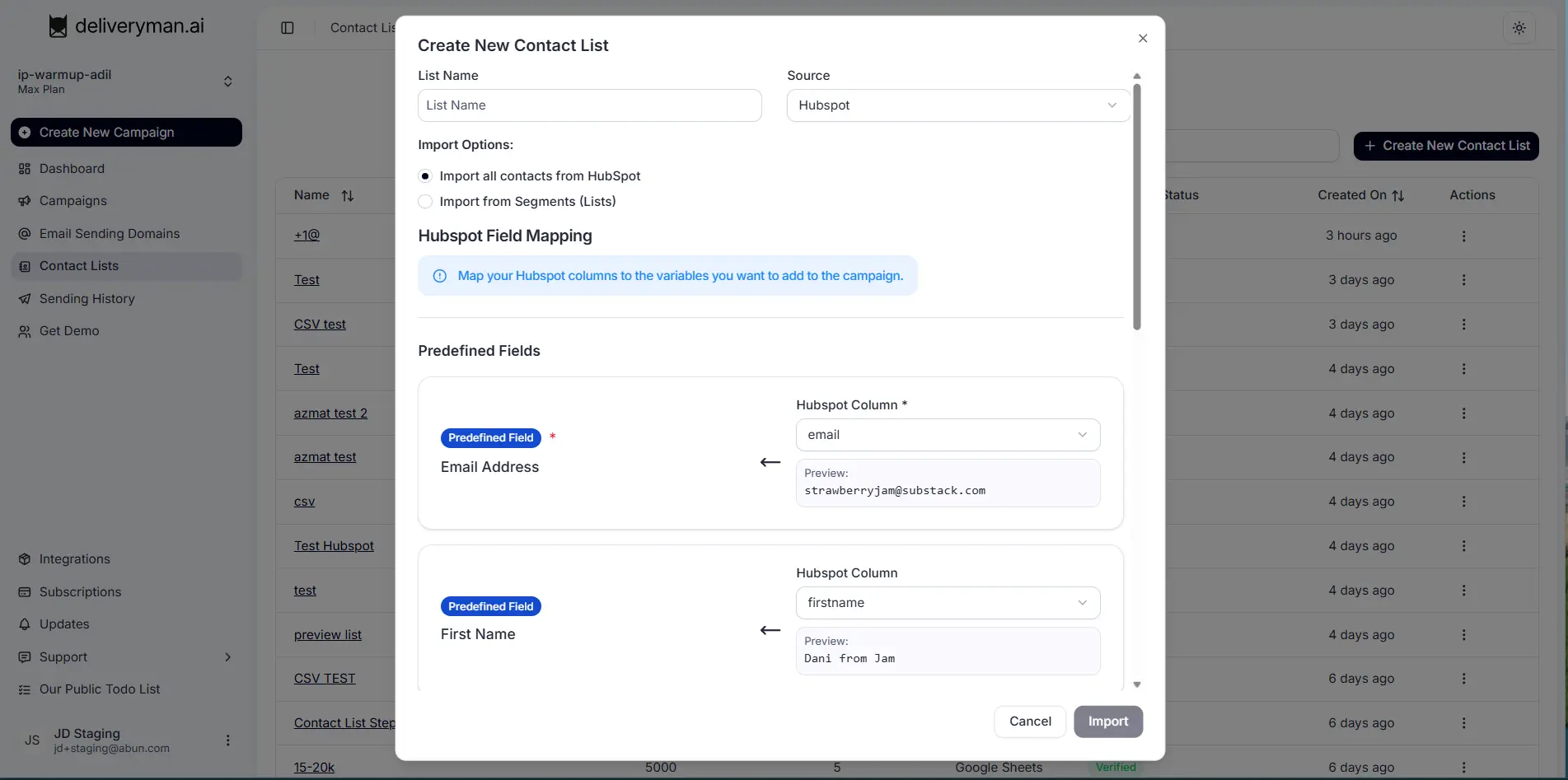Screen dimensions: 1568x780
Task: Open JD Staging account options menu
Action: coord(228,740)
